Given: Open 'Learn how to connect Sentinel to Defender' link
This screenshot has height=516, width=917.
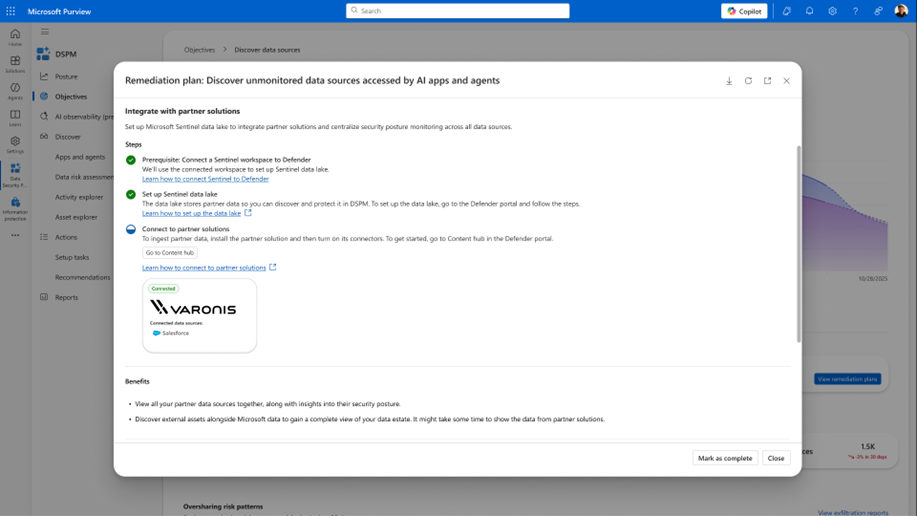Looking at the screenshot, I should point(205,179).
